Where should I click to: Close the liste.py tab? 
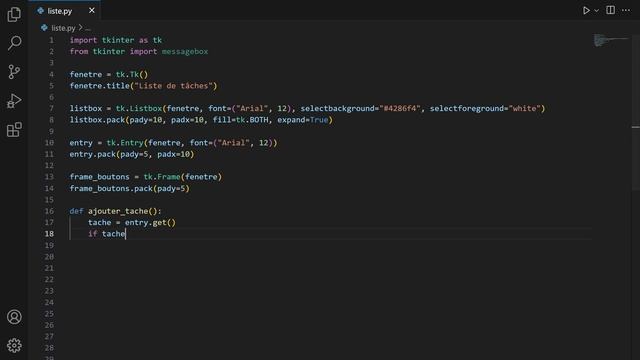tap(92, 11)
